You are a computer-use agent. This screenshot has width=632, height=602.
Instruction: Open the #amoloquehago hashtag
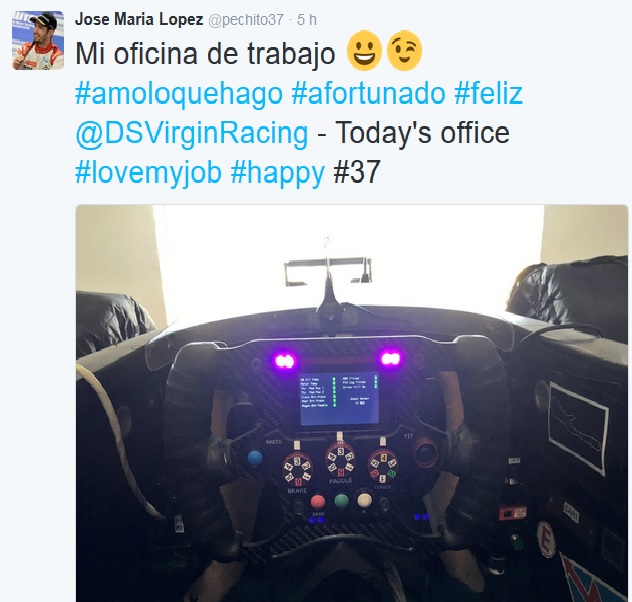[179, 94]
